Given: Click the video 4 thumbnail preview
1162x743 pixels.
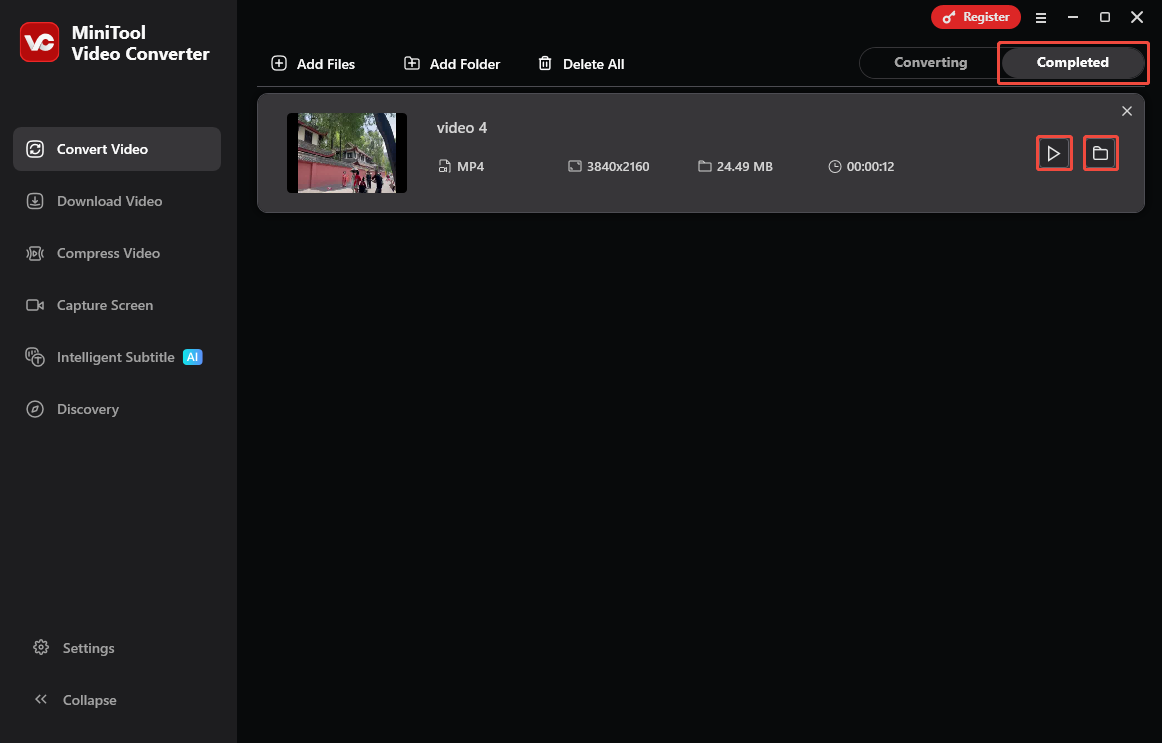Looking at the screenshot, I should [347, 153].
